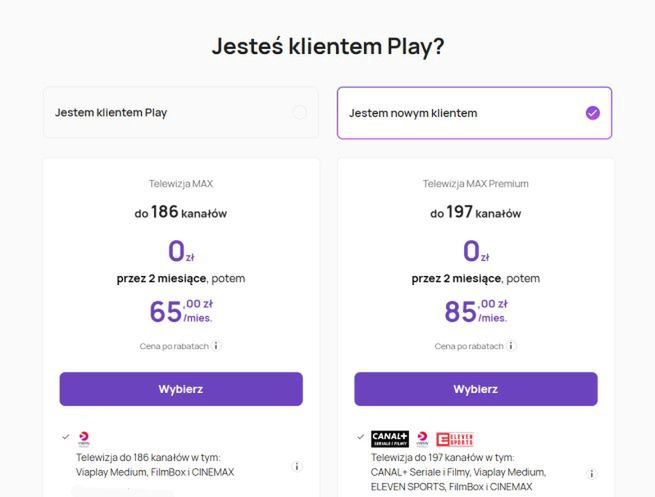655x497 pixels.
Task: Click 'Cena po rabatach' text under 65 zł price
Action: click(x=174, y=346)
